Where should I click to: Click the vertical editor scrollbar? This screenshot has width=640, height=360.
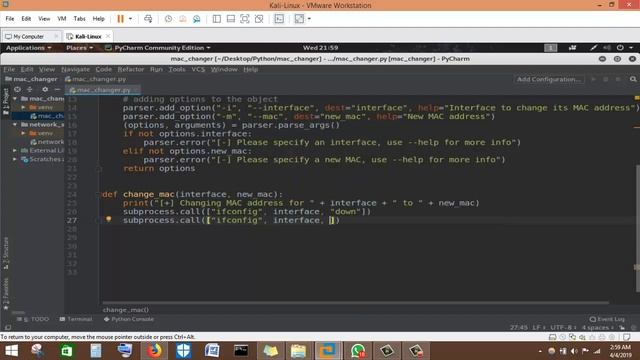(637, 229)
